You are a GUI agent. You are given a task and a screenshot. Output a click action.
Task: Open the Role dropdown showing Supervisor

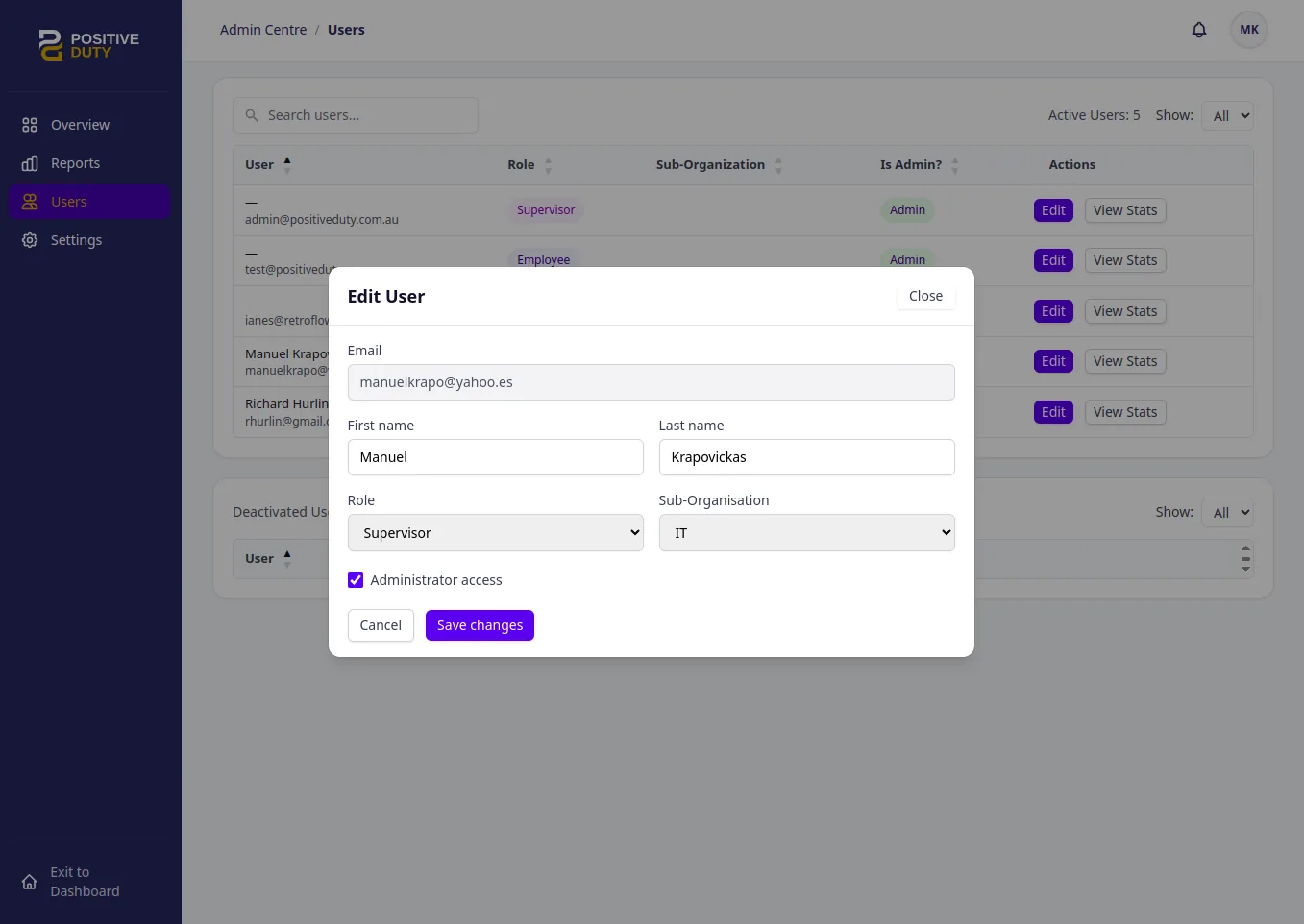point(495,532)
